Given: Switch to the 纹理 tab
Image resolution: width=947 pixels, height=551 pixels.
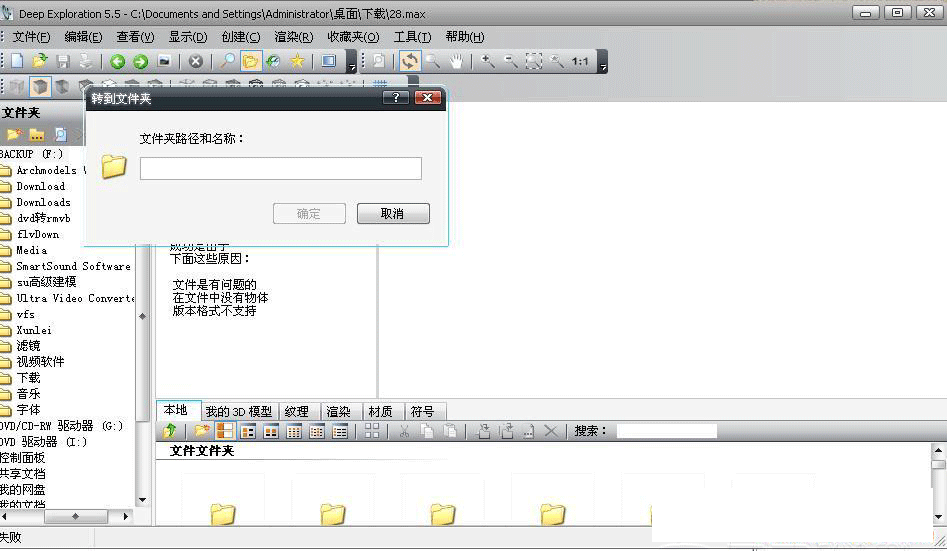Looking at the screenshot, I should click(297, 411).
